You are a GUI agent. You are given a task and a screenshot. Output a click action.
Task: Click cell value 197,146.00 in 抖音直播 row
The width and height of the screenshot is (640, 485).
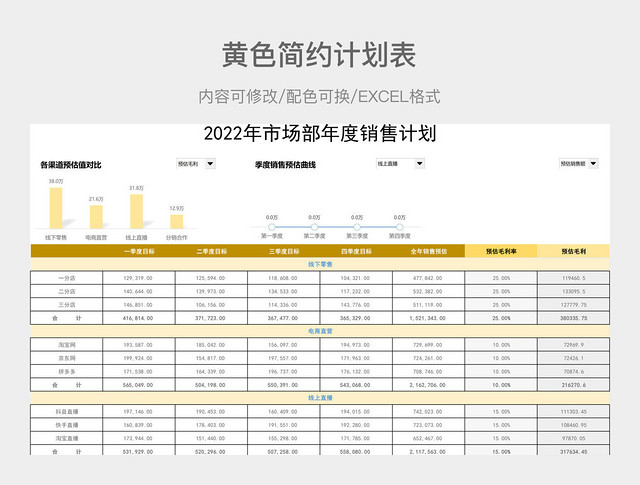(x=138, y=412)
